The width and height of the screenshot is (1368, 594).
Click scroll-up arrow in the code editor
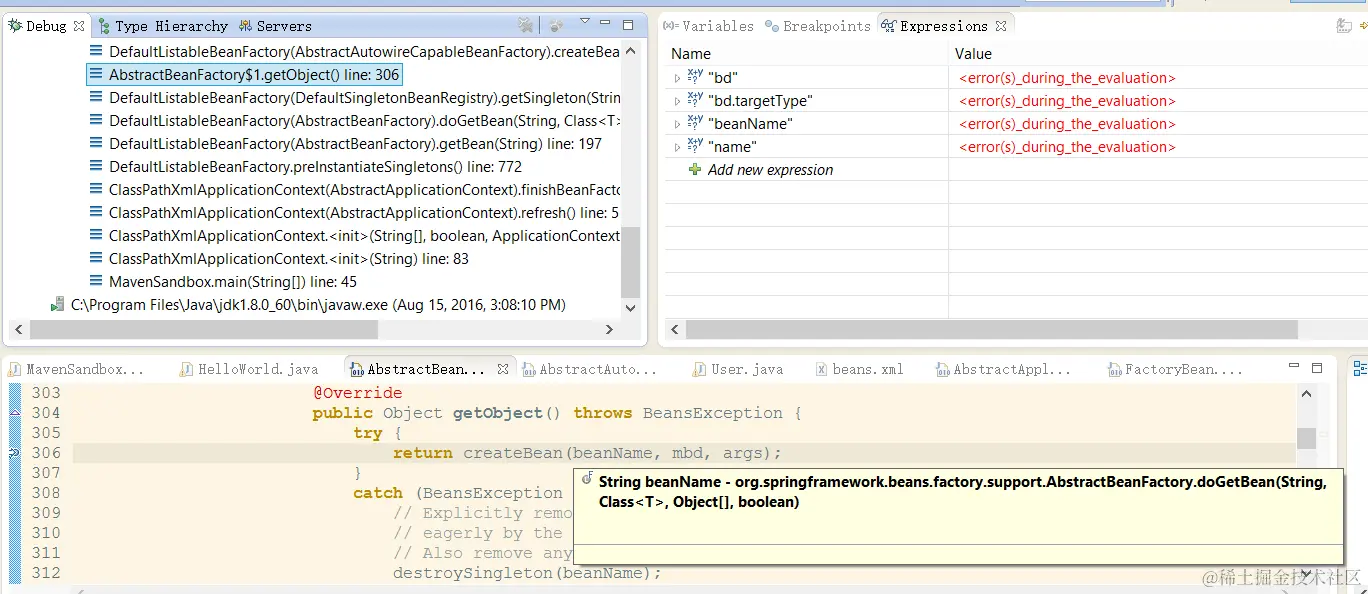coord(1306,396)
